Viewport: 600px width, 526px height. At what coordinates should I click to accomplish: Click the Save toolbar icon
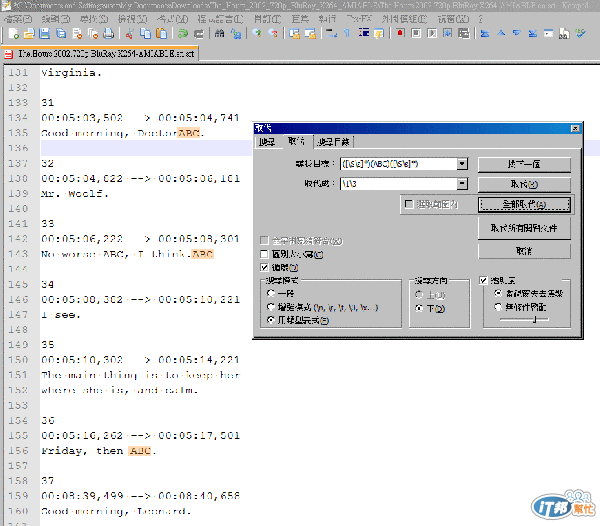[45, 34]
